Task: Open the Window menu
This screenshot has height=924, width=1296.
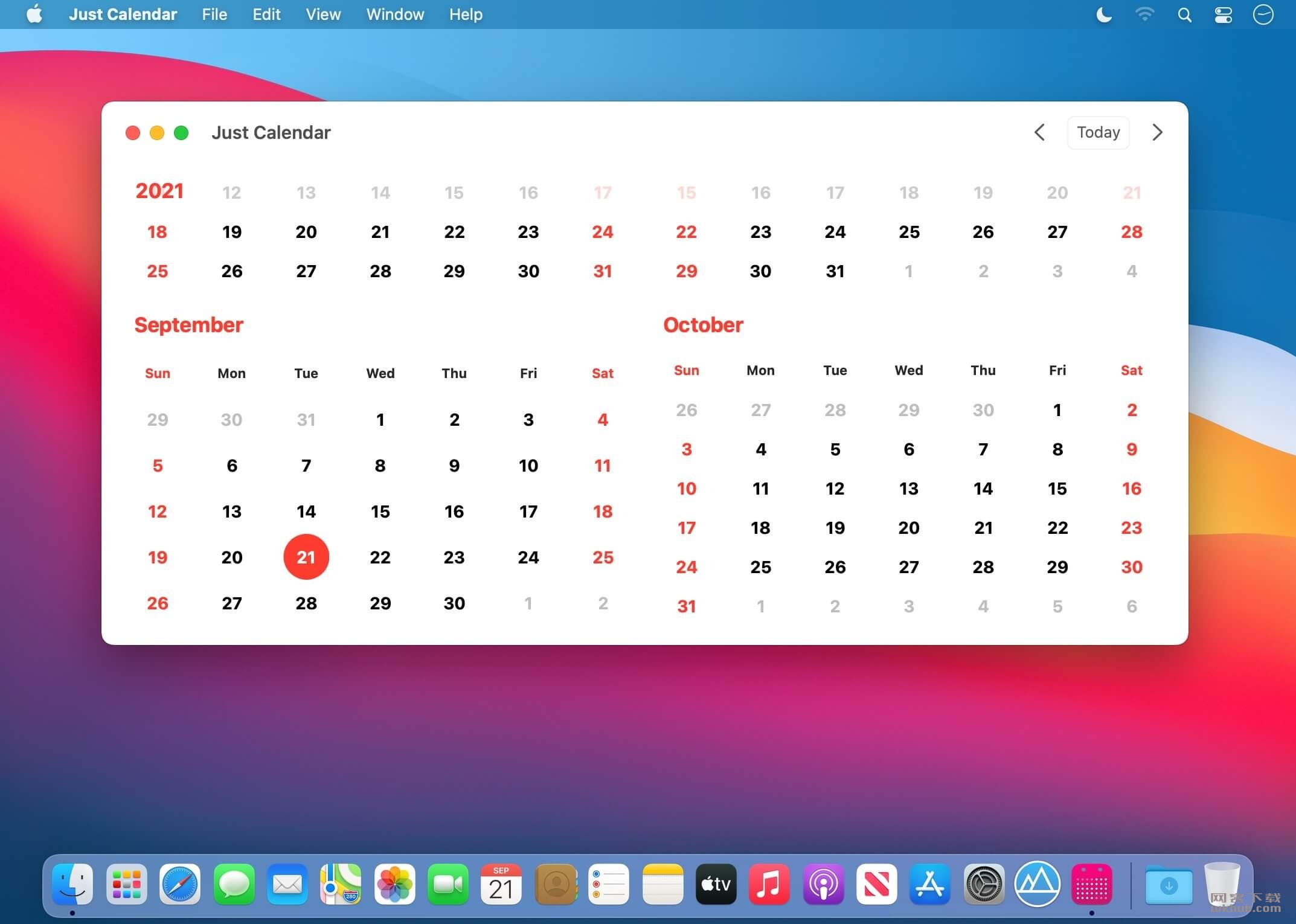Action: pyautogui.click(x=395, y=14)
